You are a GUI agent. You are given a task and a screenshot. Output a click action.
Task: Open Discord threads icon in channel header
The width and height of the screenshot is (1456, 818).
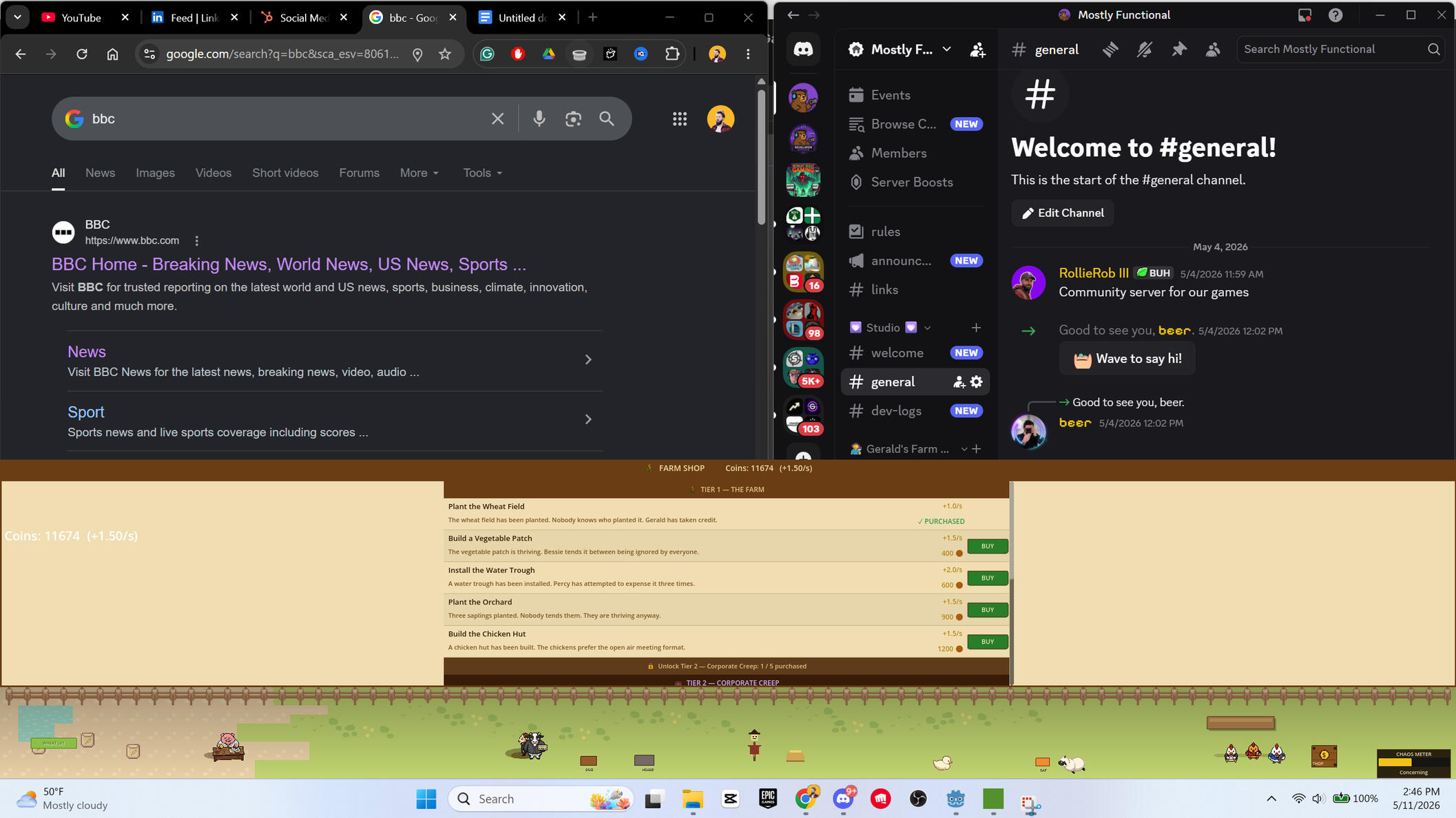click(1110, 49)
